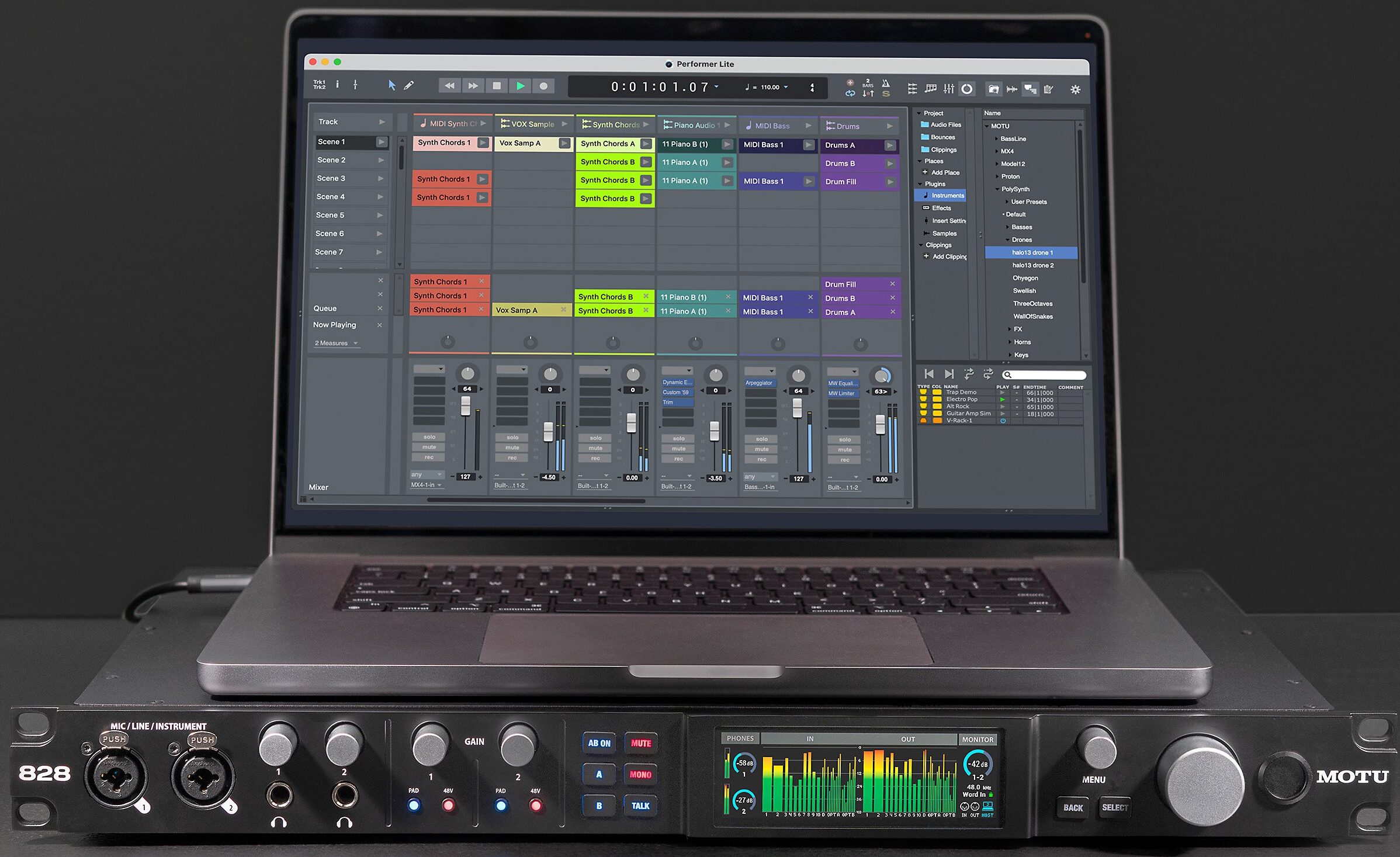Remove Drum Fill from the queue
1400x857 pixels.
[x=892, y=284]
